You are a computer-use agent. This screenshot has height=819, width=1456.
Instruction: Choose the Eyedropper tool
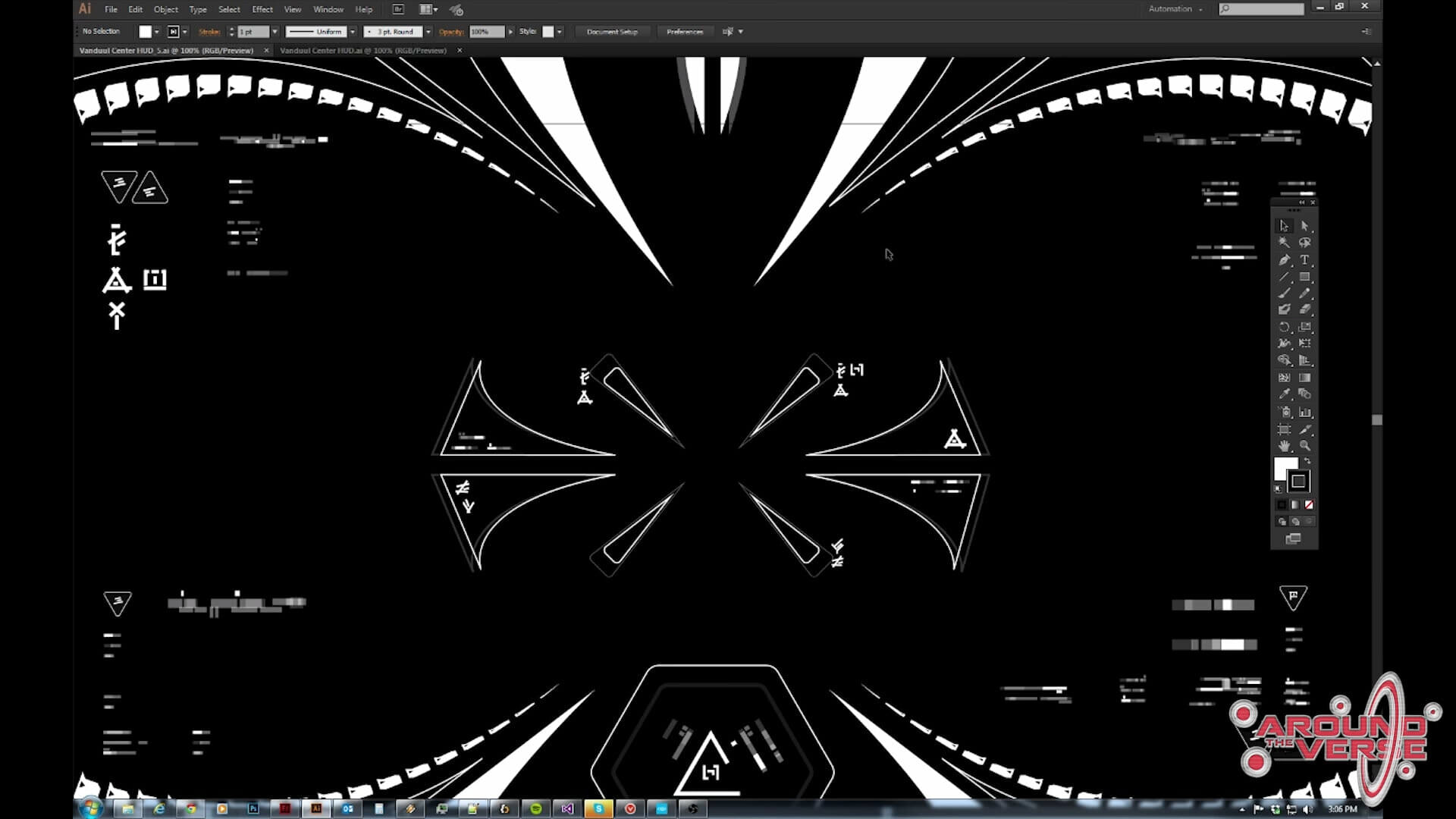pos(1284,394)
